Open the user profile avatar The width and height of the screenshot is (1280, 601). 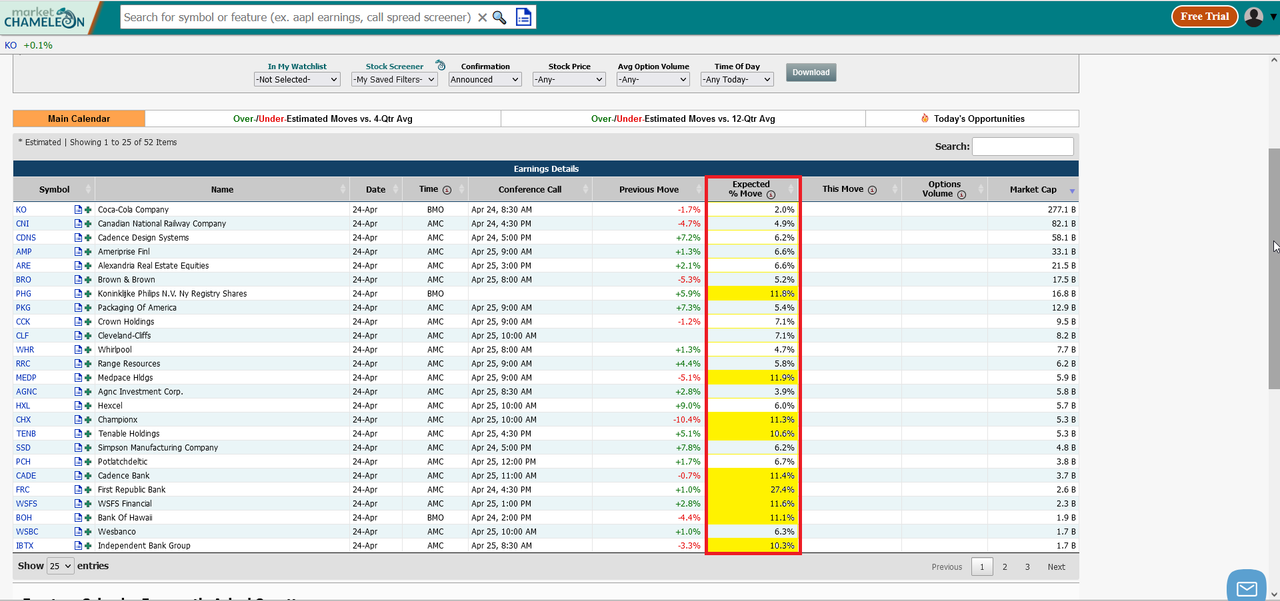[x=1253, y=16]
